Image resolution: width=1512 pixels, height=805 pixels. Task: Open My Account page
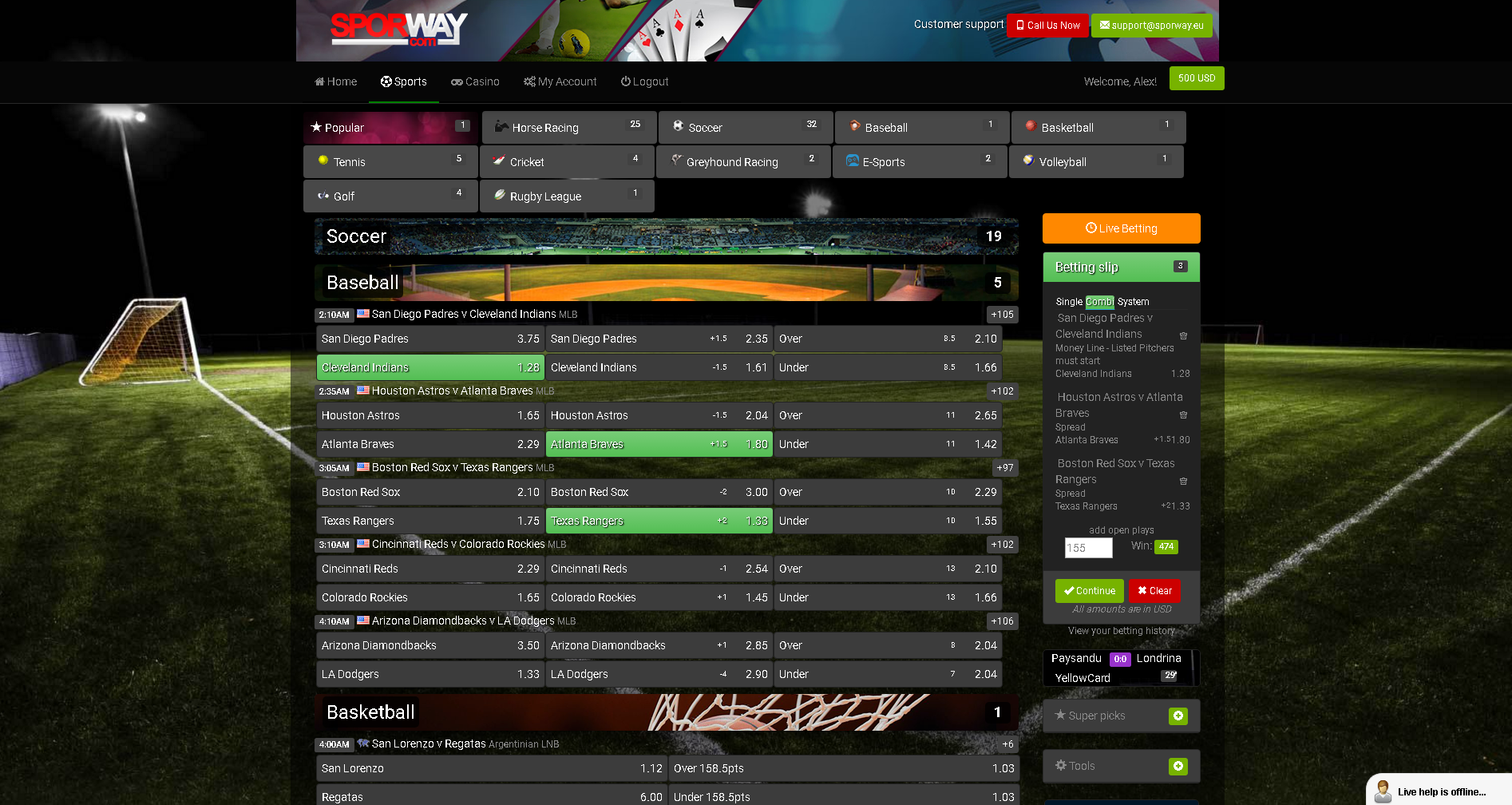[x=560, y=81]
